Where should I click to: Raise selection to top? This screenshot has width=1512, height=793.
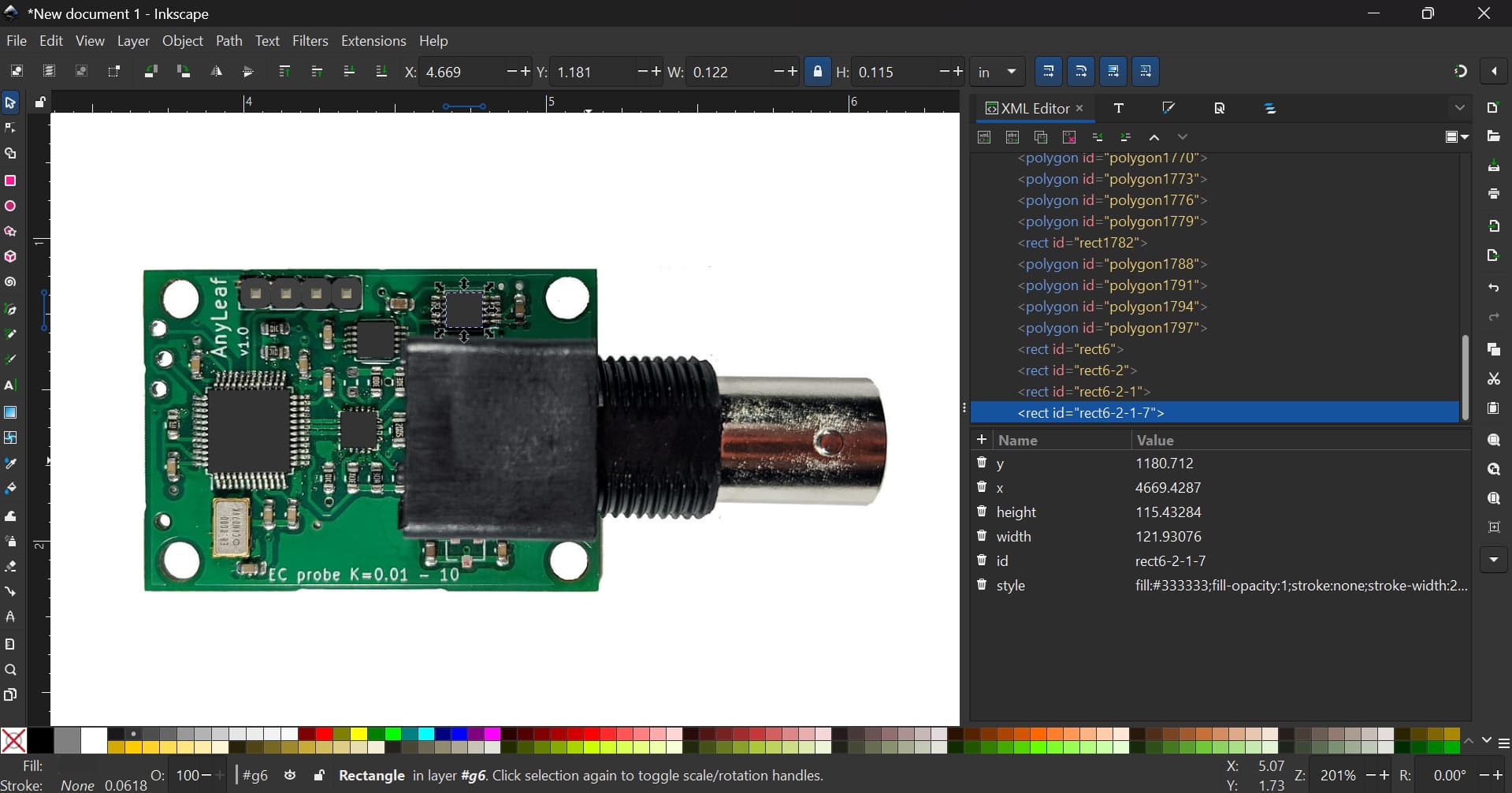click(x=284, y=72)
